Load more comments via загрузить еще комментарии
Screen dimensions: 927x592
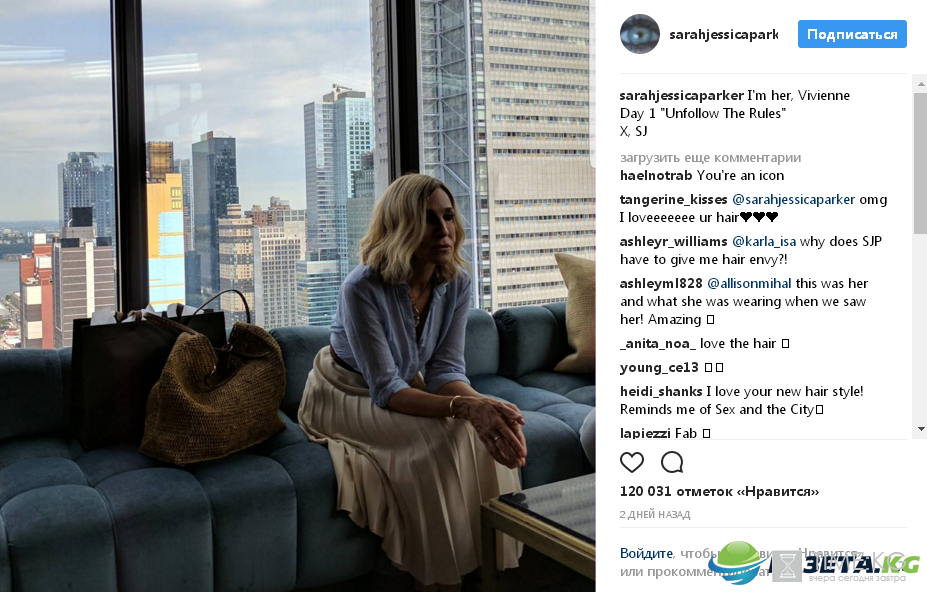(710, 158)
